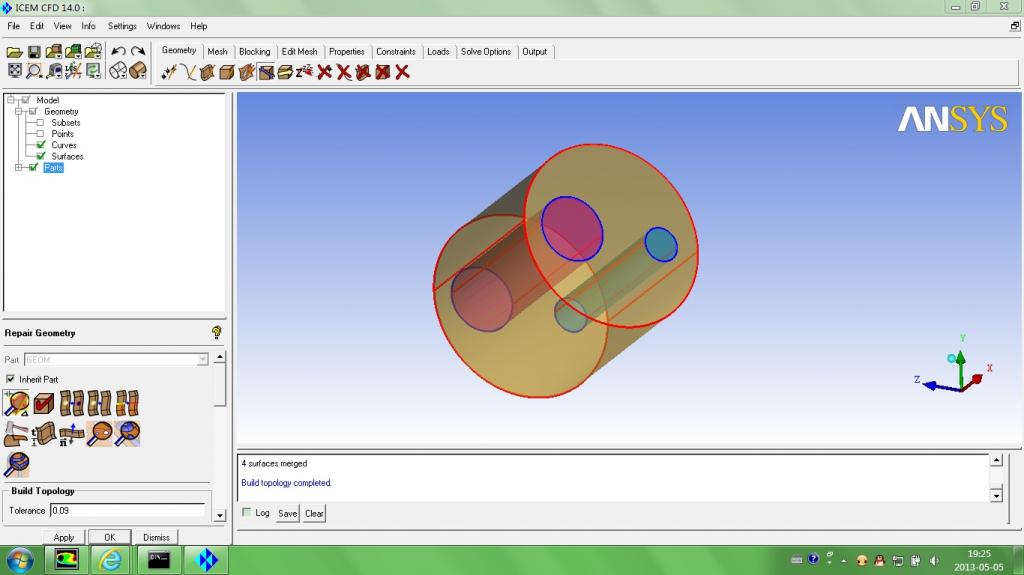Screen dimensions: 1024x575
Task: Click Save button in message log
Action: point(287,514)
